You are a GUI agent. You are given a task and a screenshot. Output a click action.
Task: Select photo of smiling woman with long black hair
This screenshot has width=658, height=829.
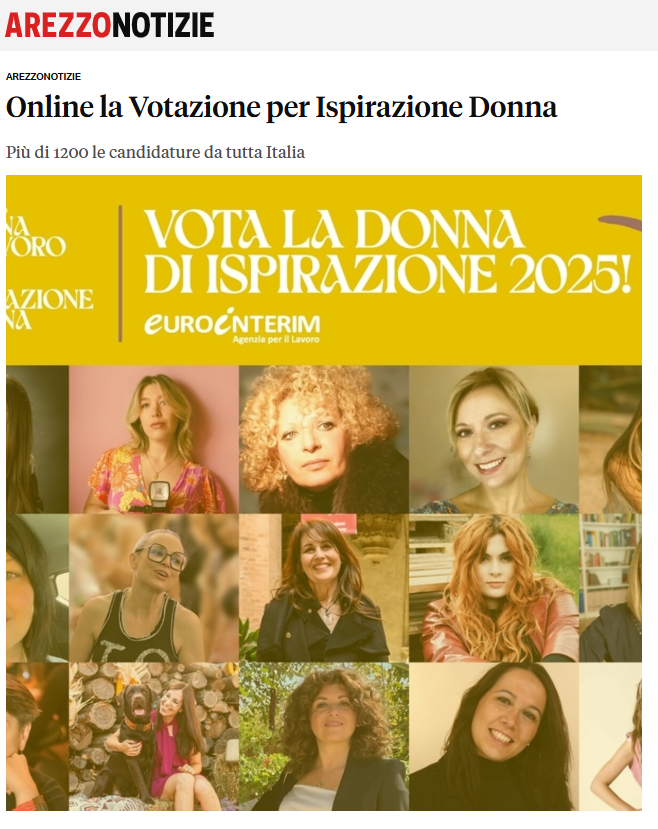(494, 736)
